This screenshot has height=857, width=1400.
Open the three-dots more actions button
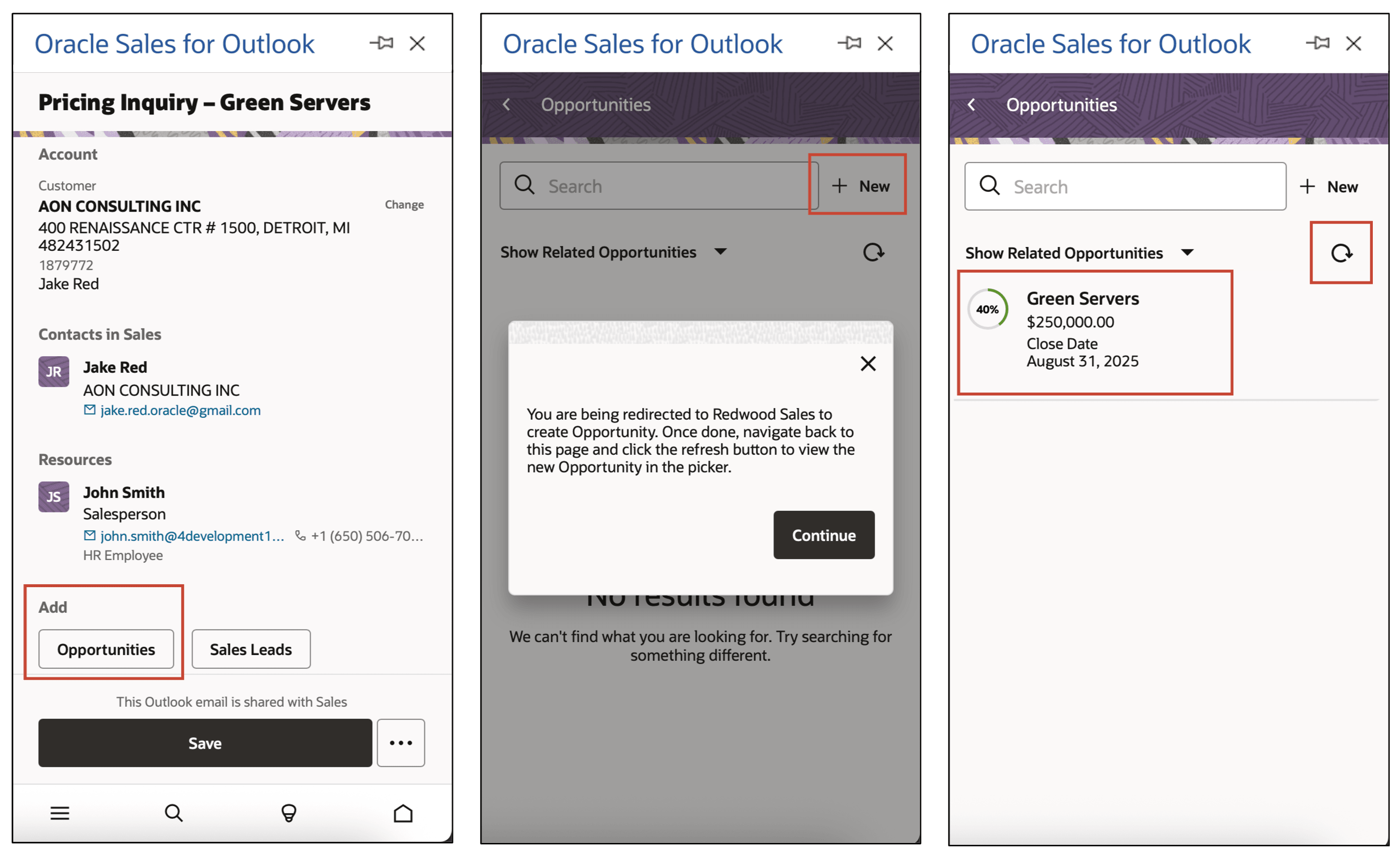pyautogui.click(x=400, y=743)
